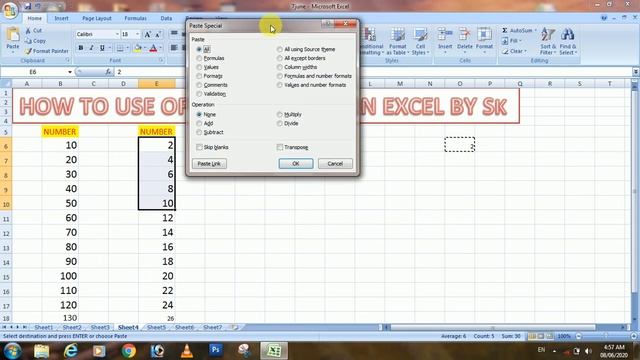
Task: Open the font name dropdown
Action: point(117,34)
